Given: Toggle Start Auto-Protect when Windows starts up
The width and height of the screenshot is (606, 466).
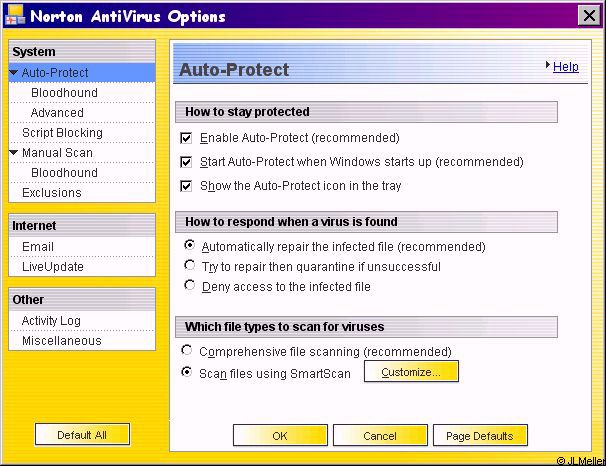Looking at the screenshot, I should point(186,162).
